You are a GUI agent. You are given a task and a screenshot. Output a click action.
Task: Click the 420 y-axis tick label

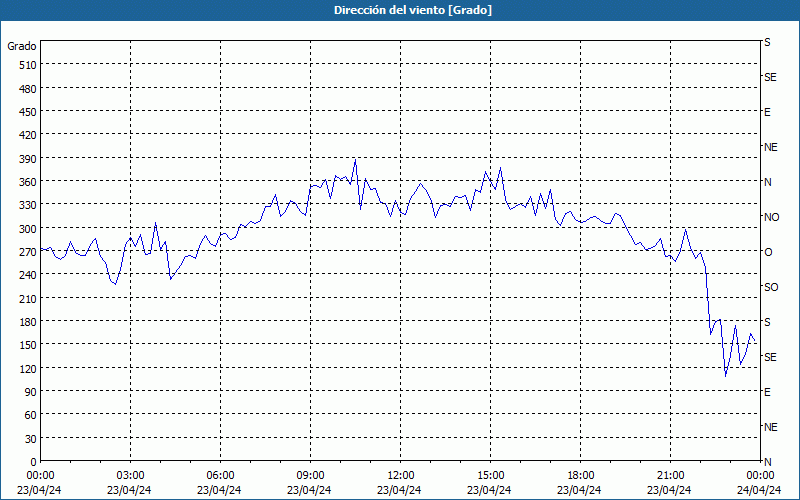point(28,135)
